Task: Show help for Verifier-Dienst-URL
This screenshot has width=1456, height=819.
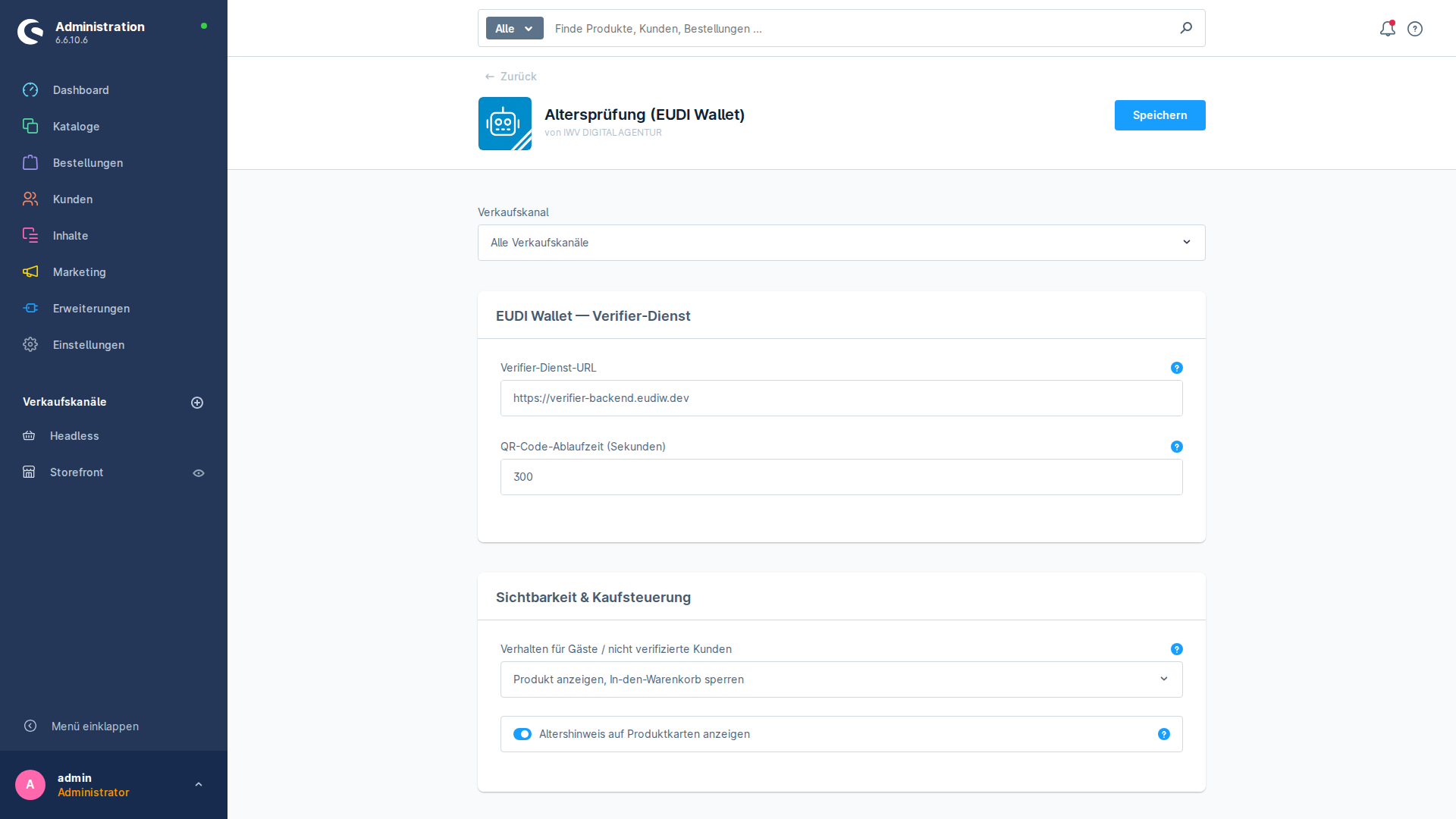Action: [1177, 368]
